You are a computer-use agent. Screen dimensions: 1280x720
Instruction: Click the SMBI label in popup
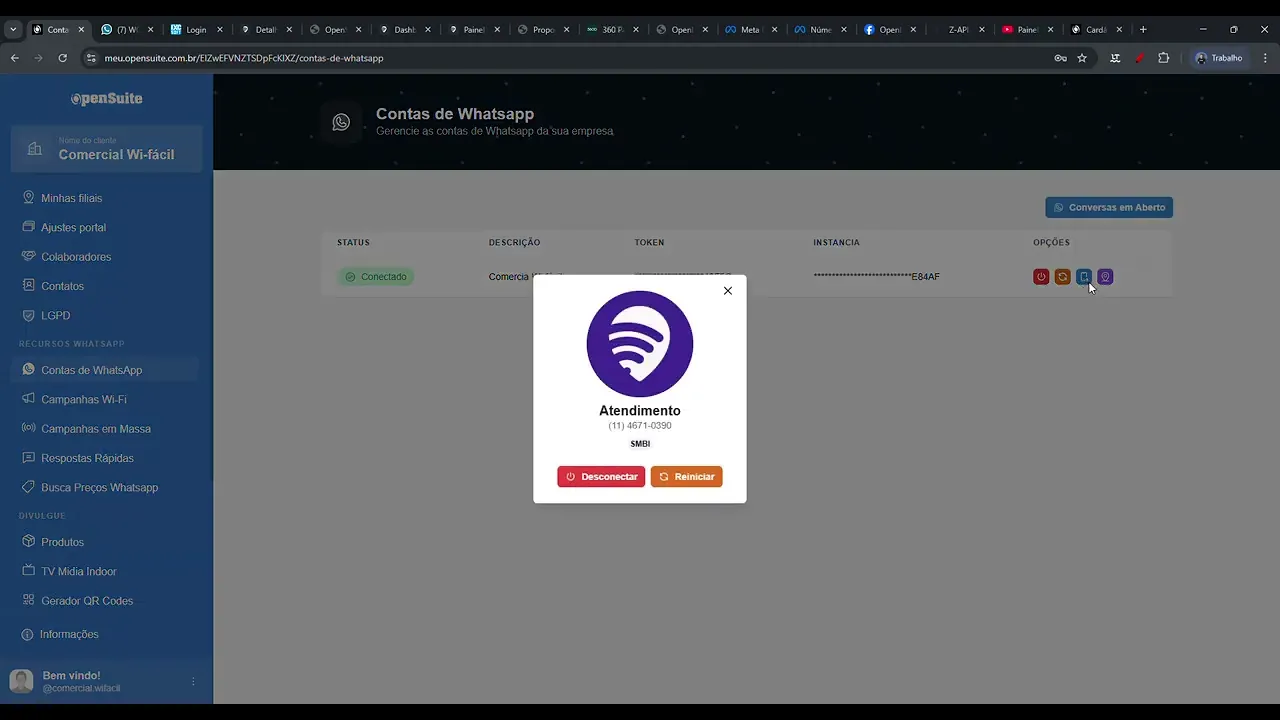click(x=640, y=444)
